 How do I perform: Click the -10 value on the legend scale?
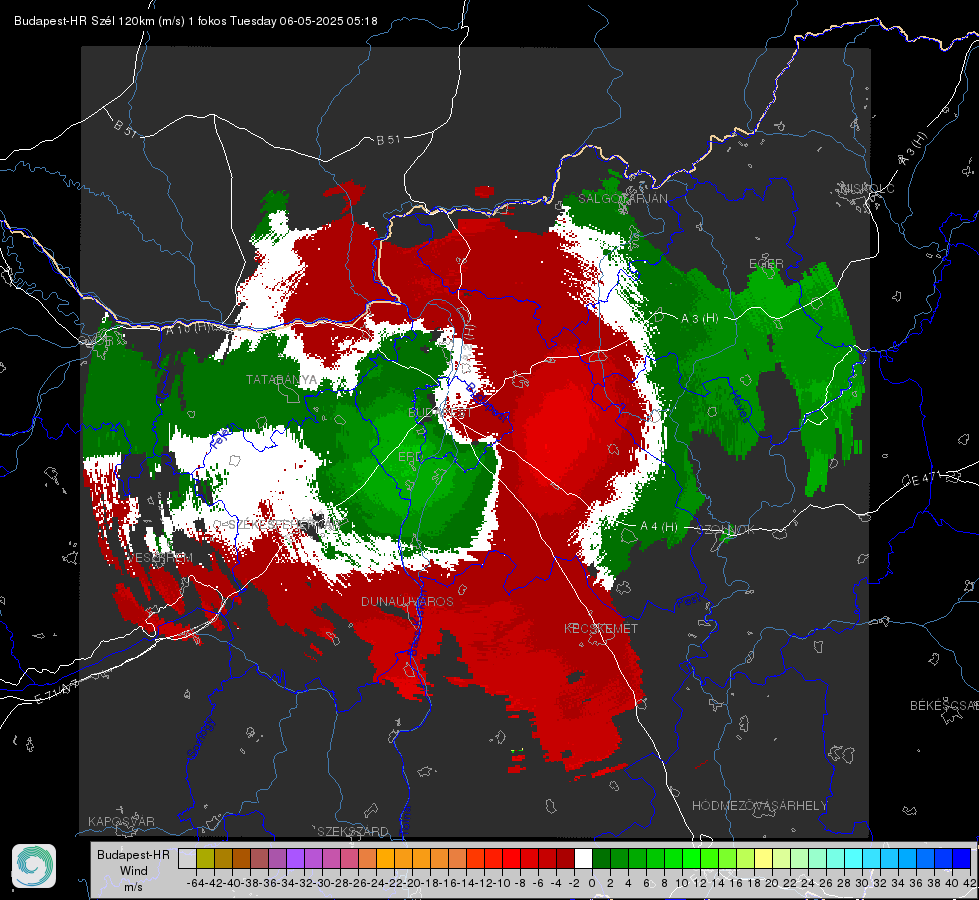pos(502,883)
